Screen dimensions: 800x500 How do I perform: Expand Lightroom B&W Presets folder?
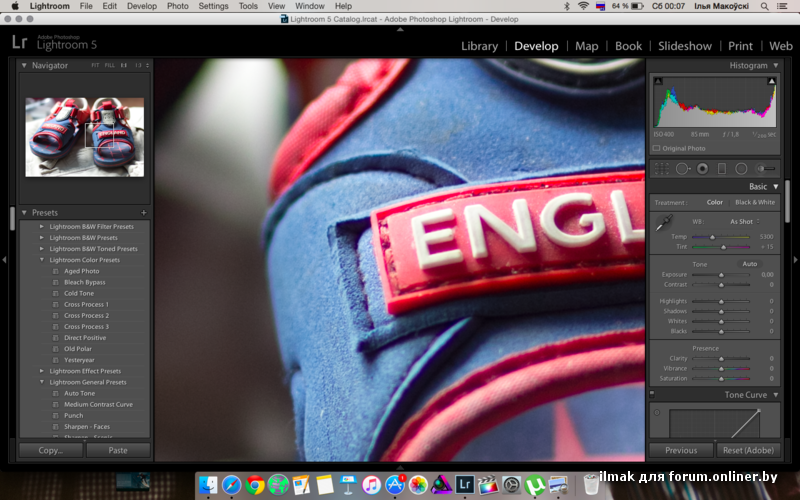pos(42,237)
